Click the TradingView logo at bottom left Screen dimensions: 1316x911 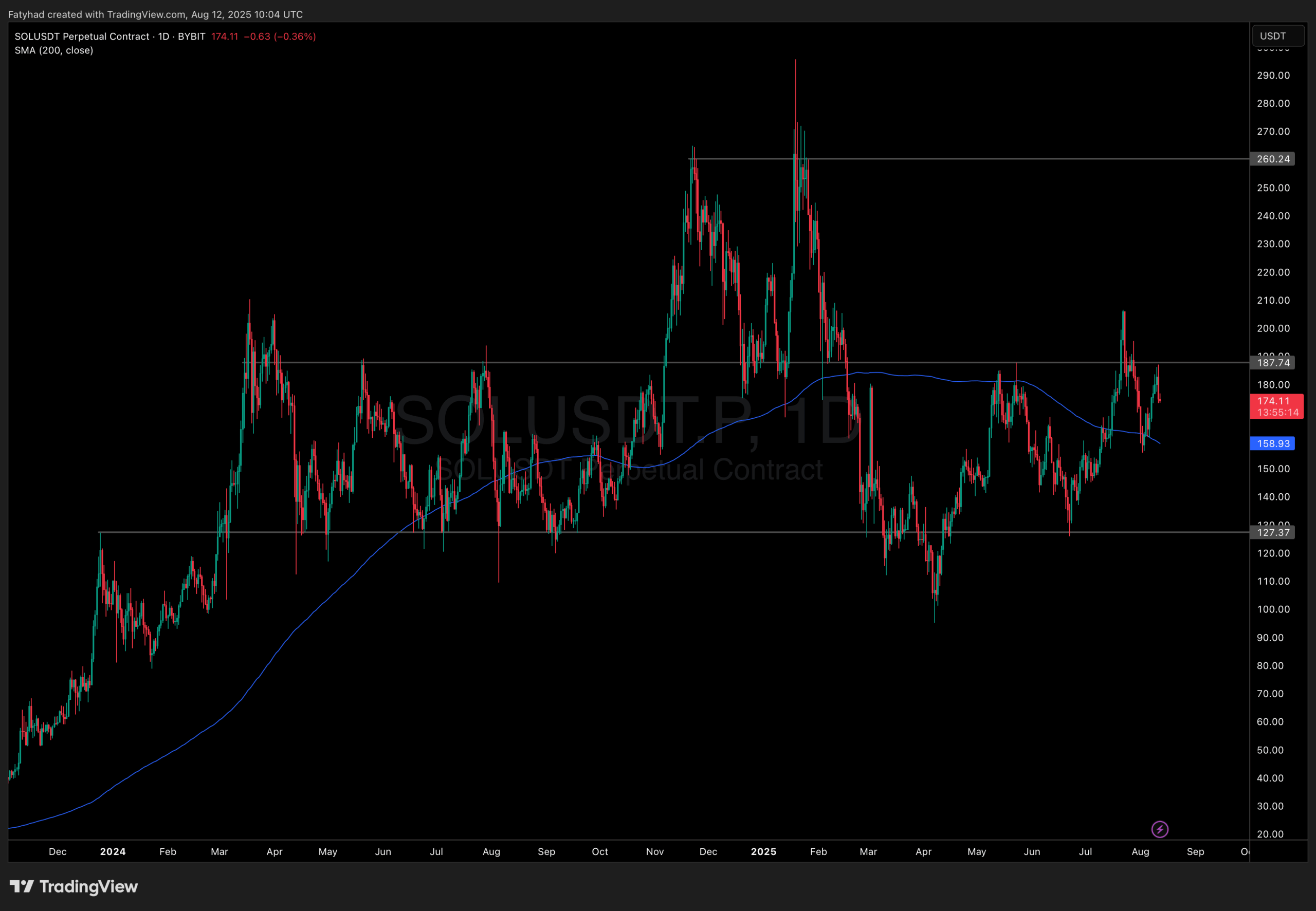tap(74, 886)
